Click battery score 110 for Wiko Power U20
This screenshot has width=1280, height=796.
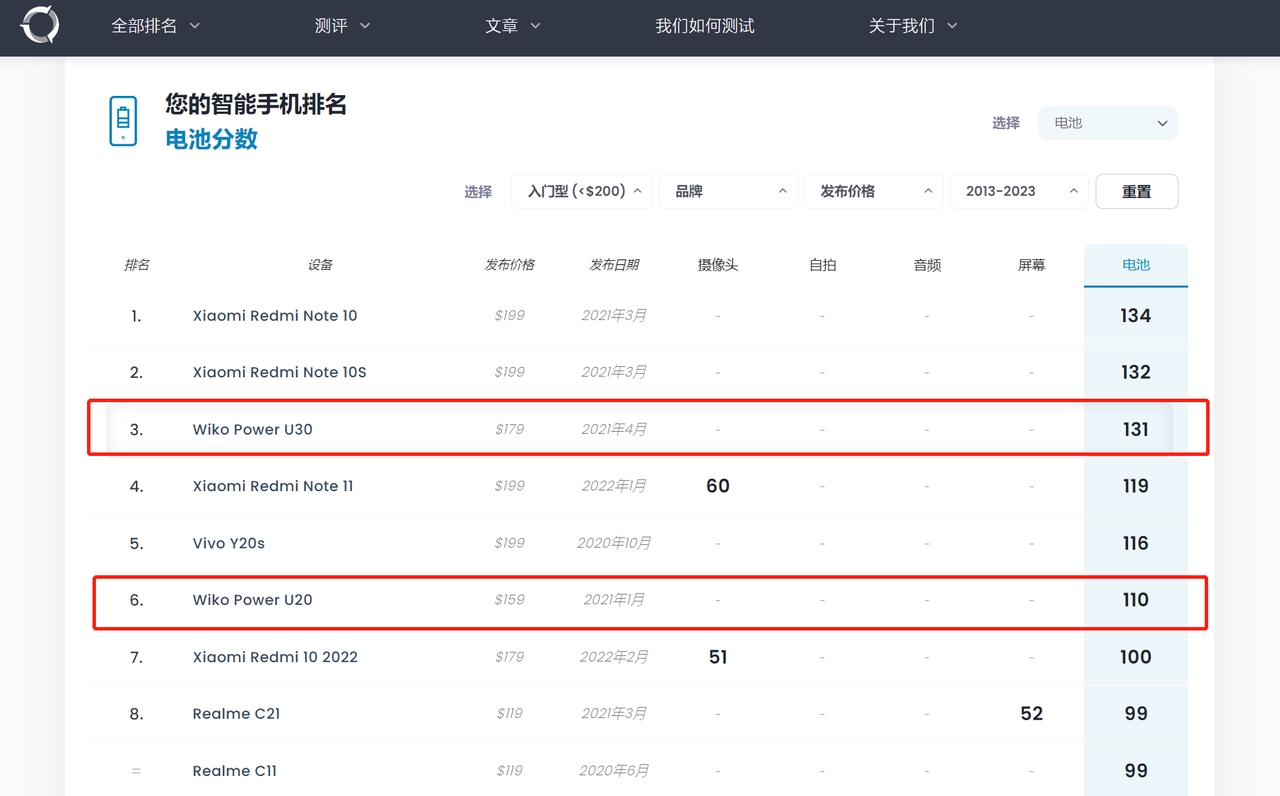click(x=1136, y=600)
